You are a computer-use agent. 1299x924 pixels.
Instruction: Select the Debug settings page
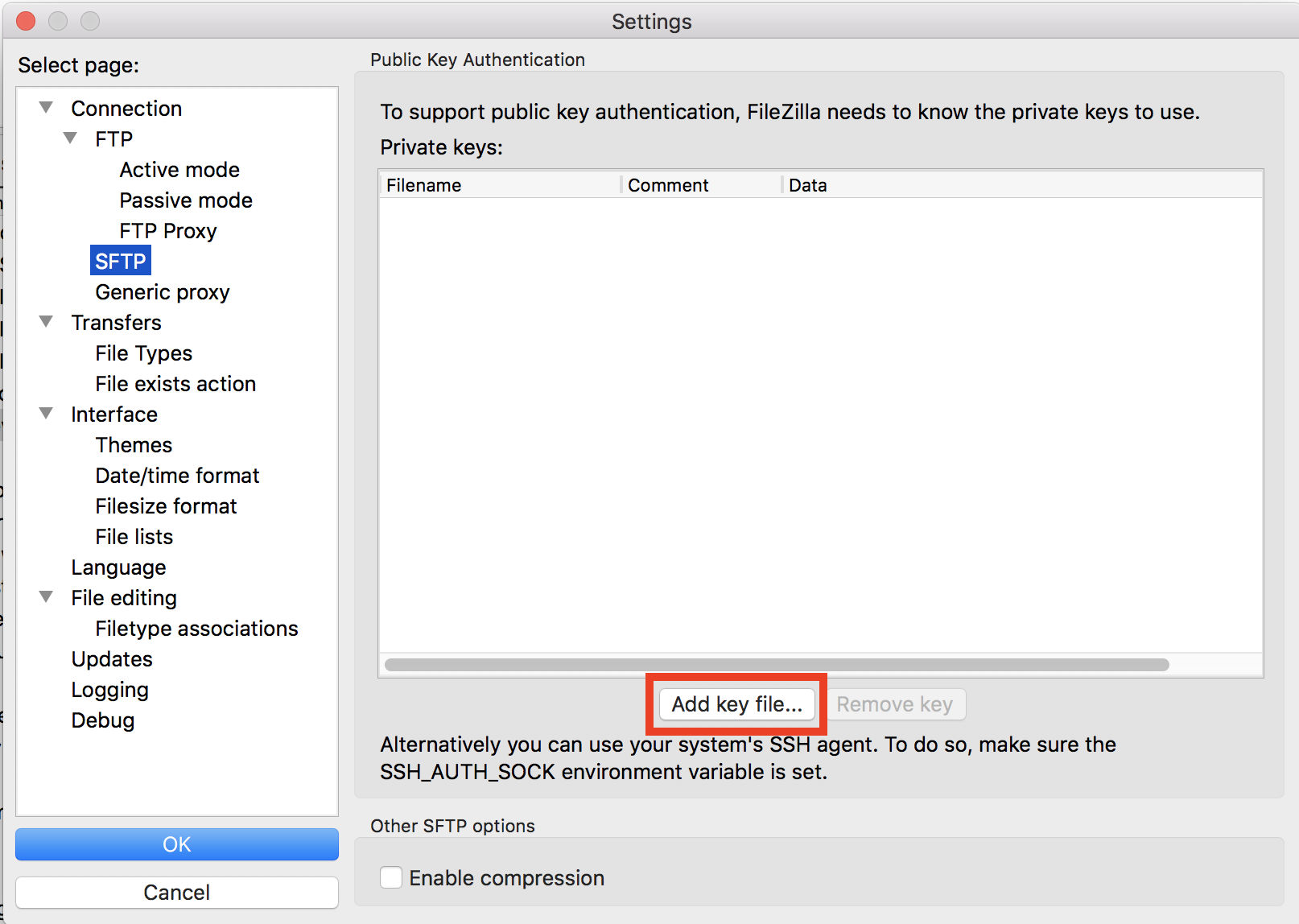pos(102,720)
